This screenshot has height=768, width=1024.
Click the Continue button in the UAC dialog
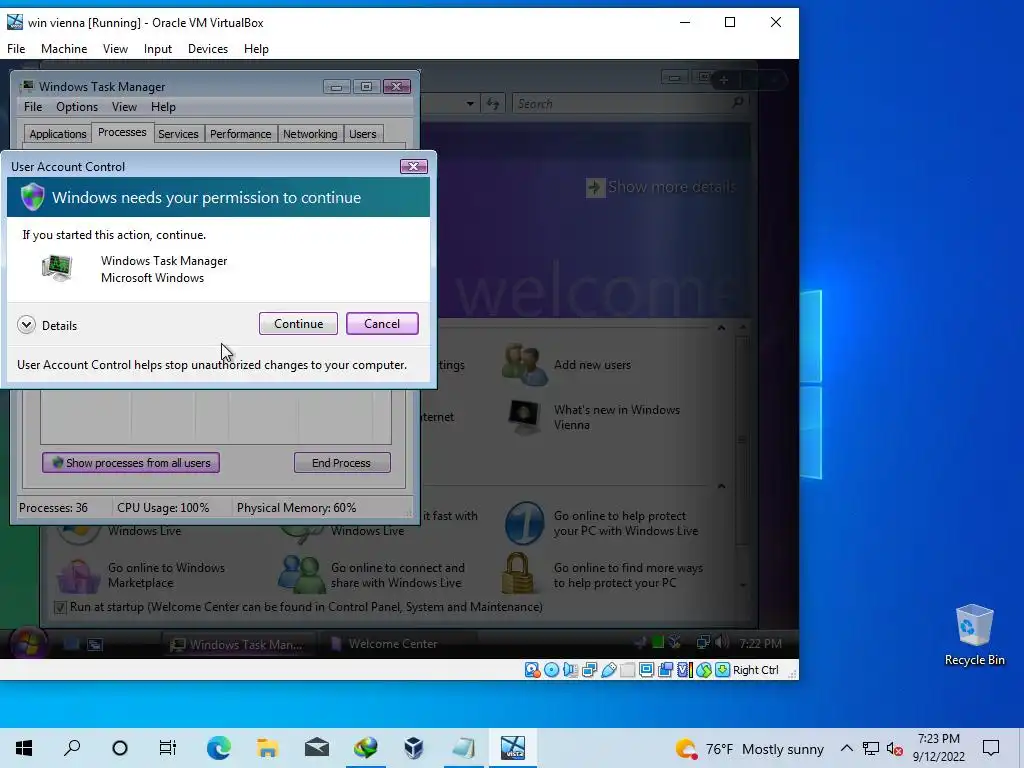[x=298, y=324]
